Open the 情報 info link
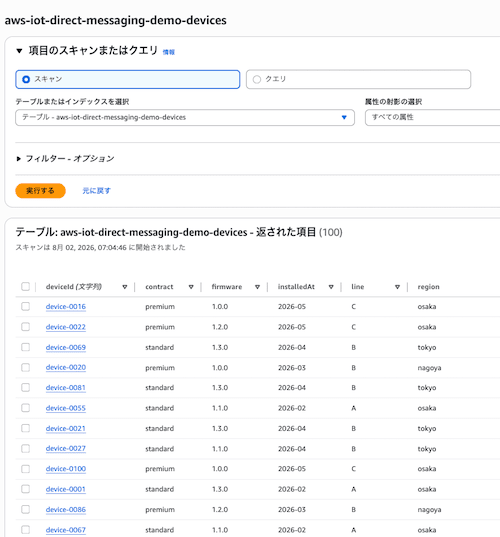This screenshot has width=500, height=537. 168,52
